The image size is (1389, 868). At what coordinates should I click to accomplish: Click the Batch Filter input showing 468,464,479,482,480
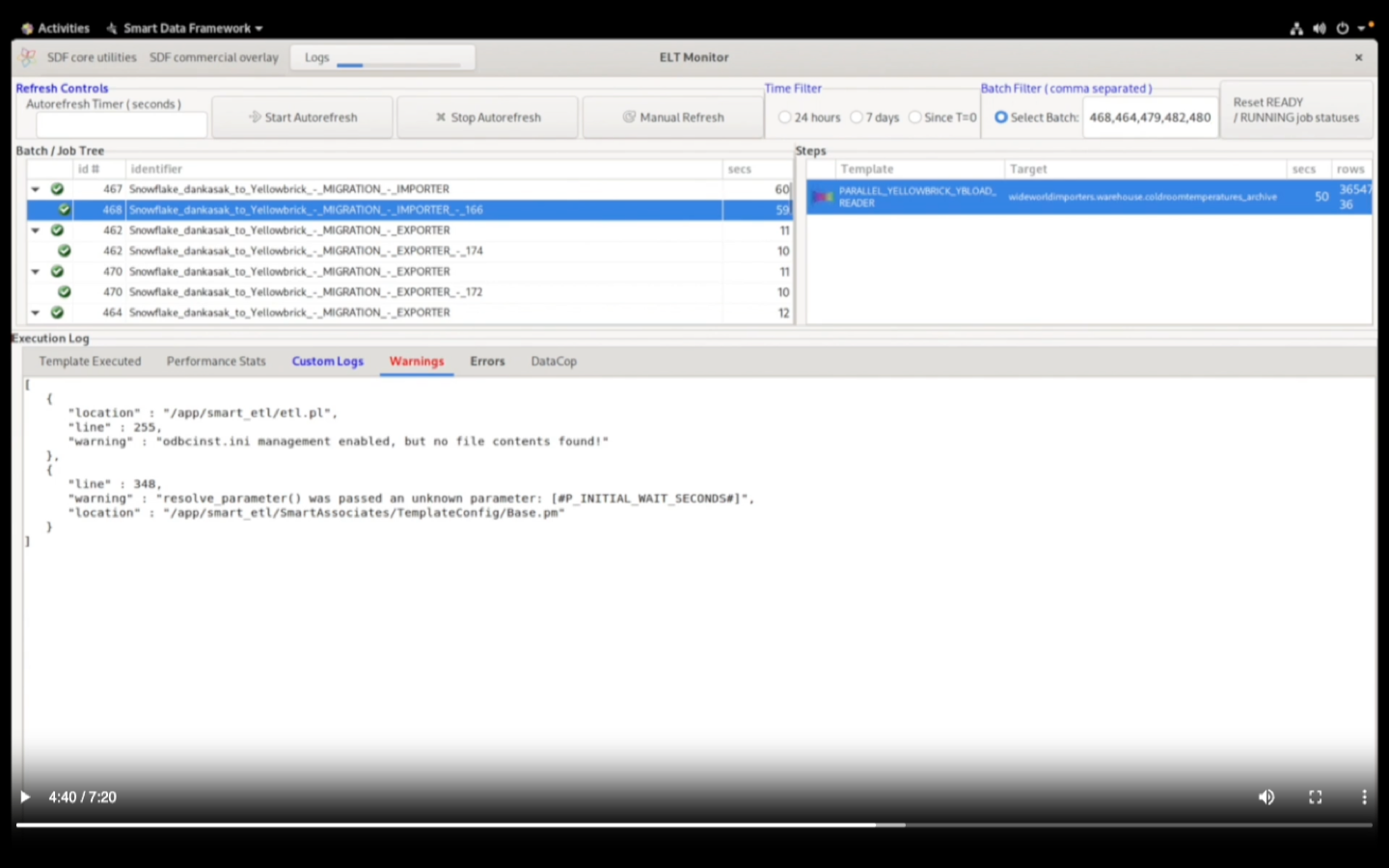point(1150,117)
